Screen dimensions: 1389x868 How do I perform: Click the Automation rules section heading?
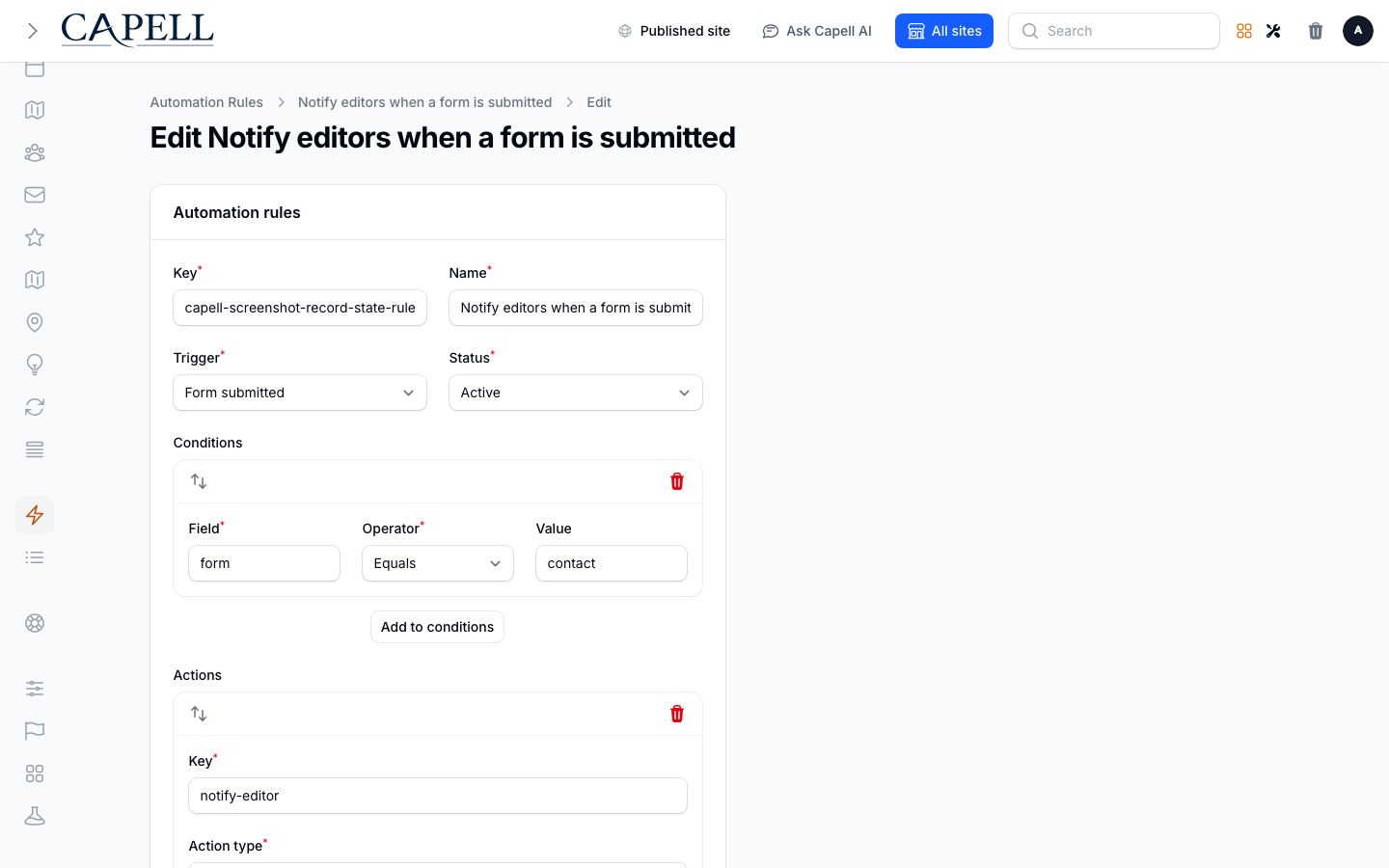(x=236, y=212)
